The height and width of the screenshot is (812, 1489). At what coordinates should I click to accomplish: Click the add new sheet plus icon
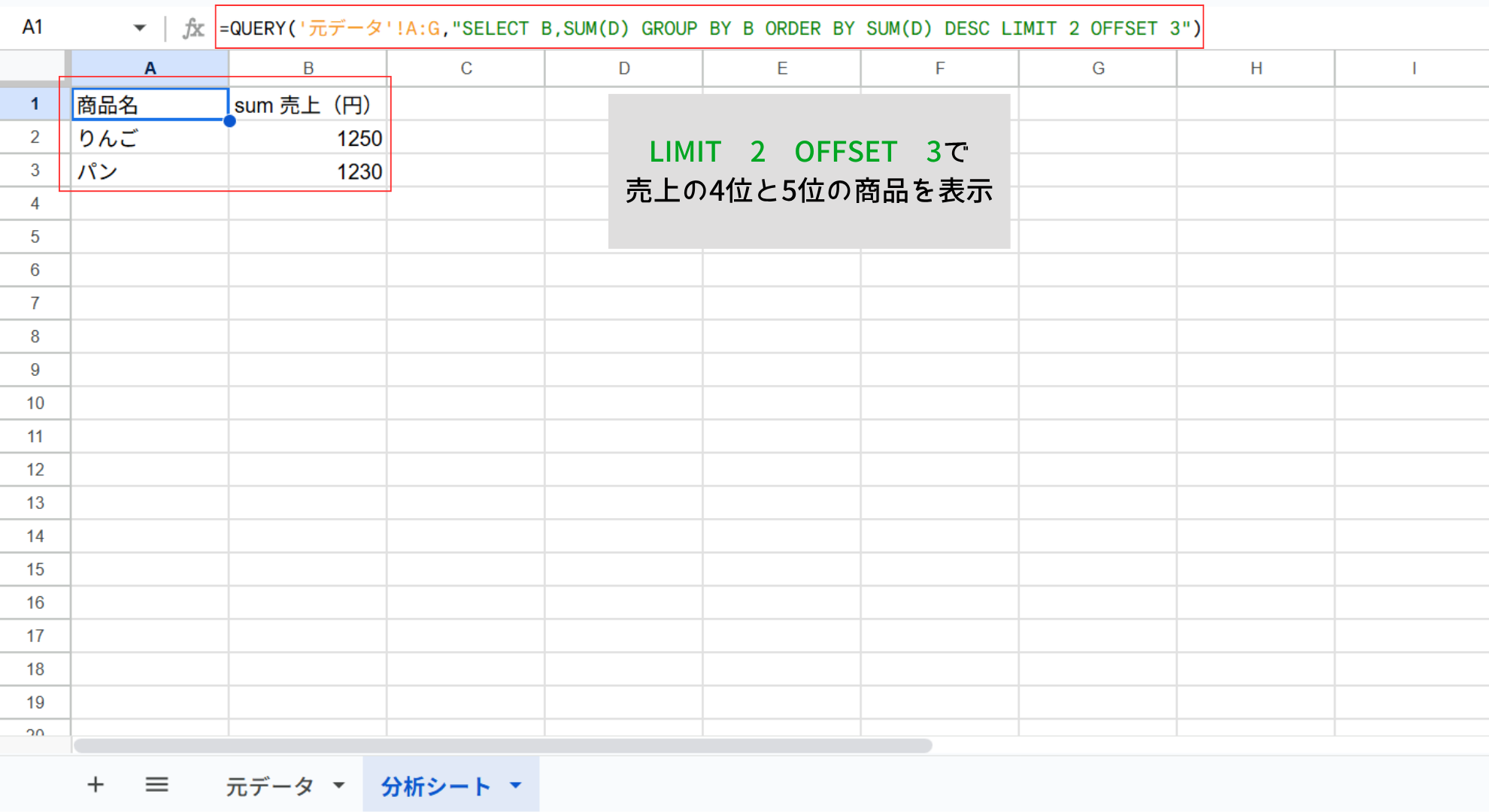pos(96,785)
